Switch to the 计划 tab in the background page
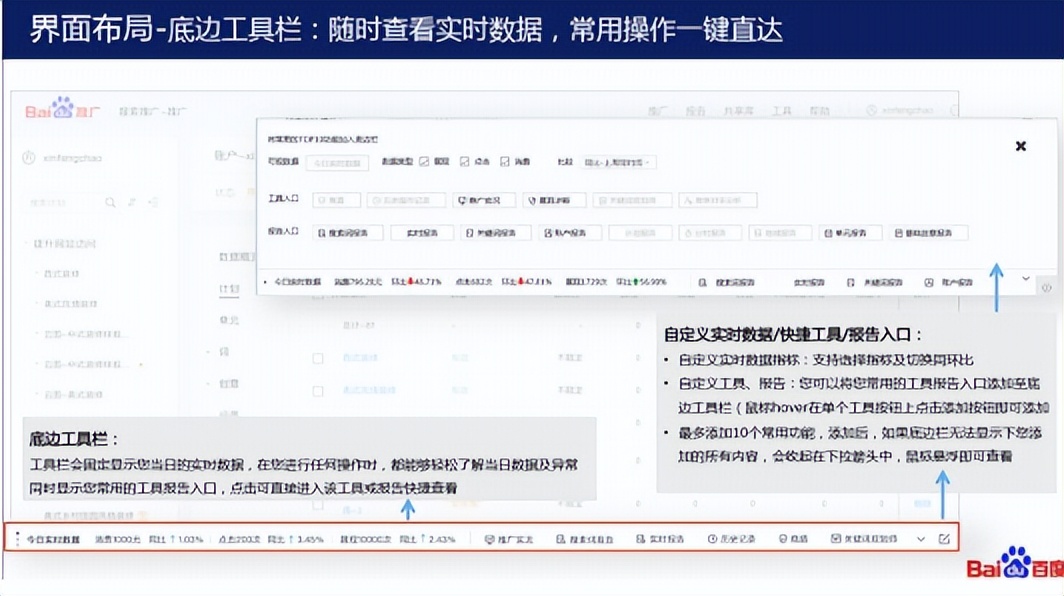 229,289
